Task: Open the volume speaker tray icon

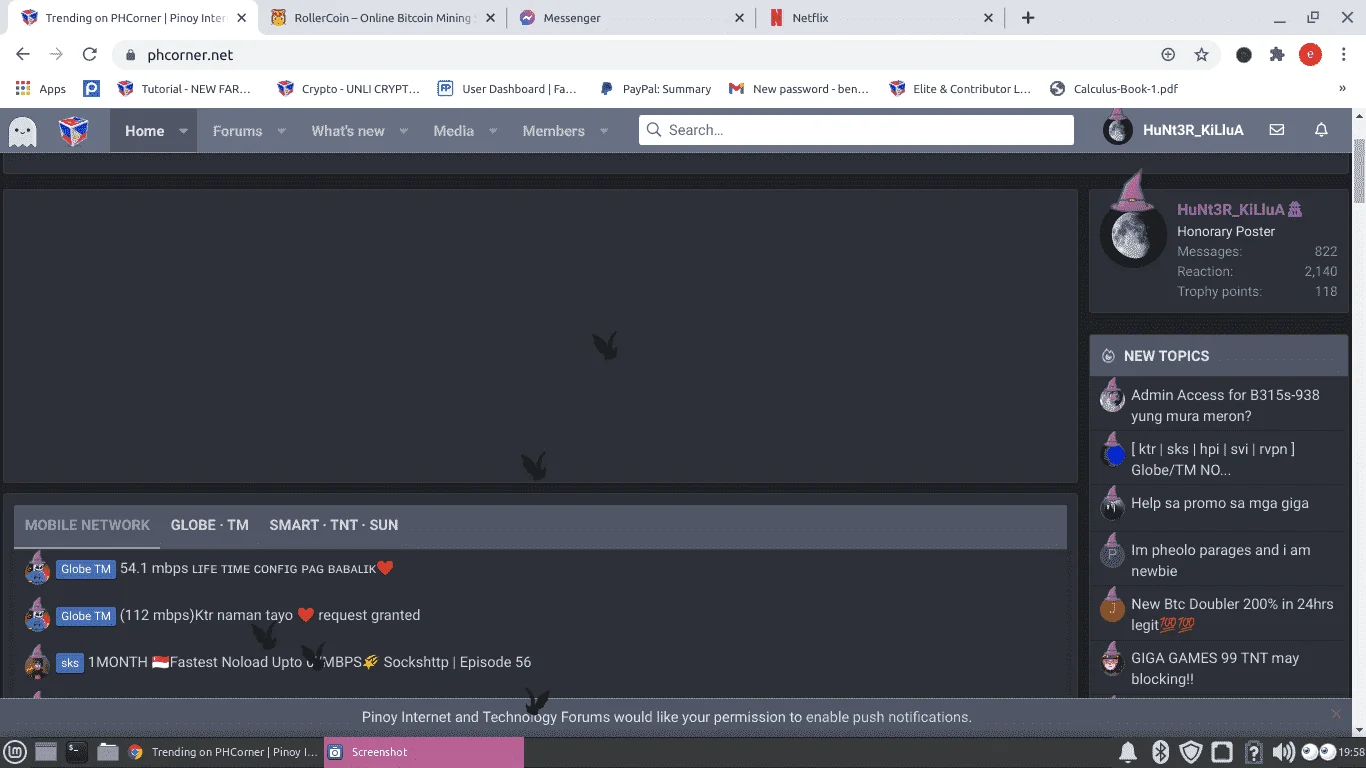Action: (1283, 752)
